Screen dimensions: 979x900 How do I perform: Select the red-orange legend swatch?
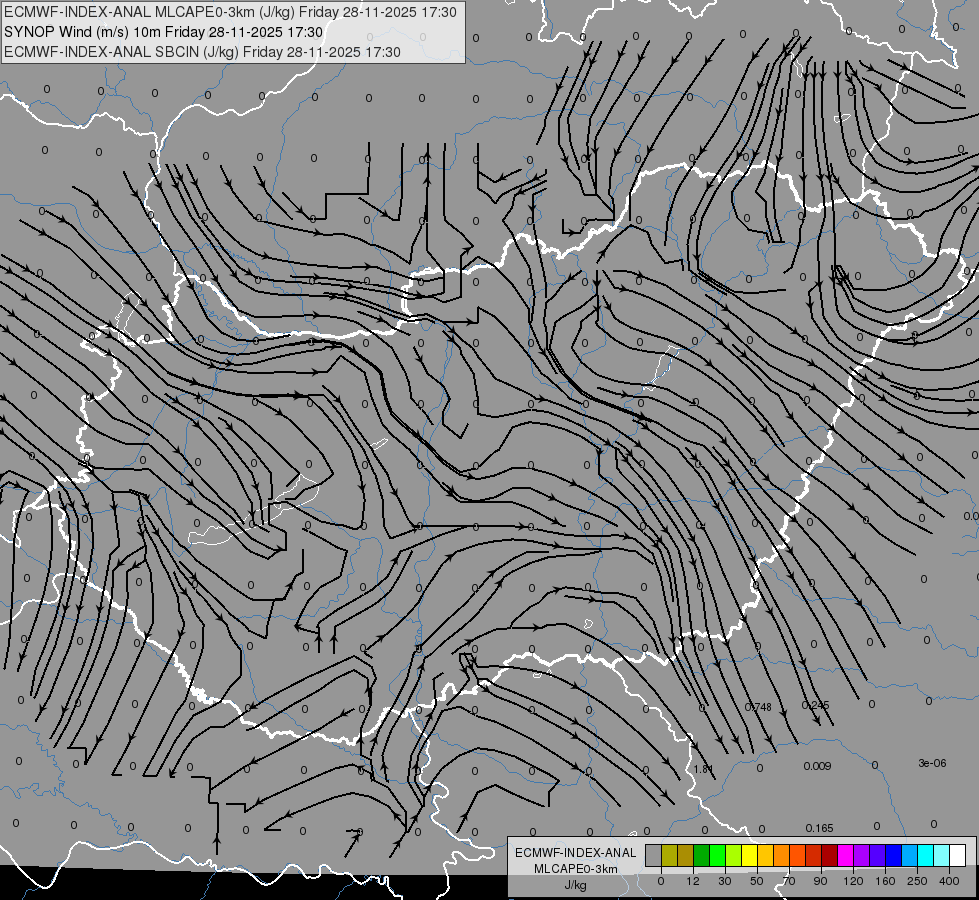click(797, 856)
